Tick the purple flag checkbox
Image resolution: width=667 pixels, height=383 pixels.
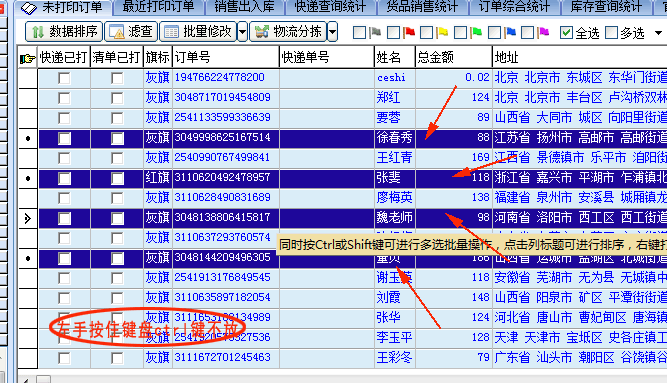tap(527, 33)
